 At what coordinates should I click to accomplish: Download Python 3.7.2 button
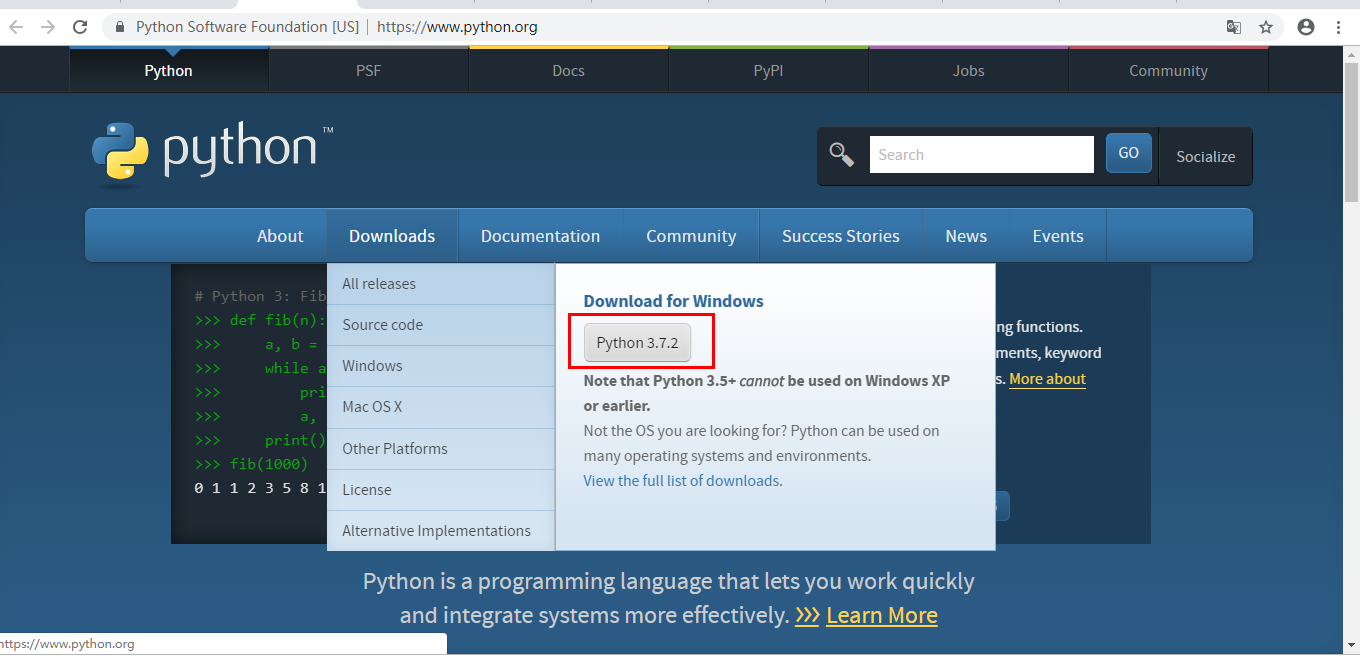click(637, 343)
